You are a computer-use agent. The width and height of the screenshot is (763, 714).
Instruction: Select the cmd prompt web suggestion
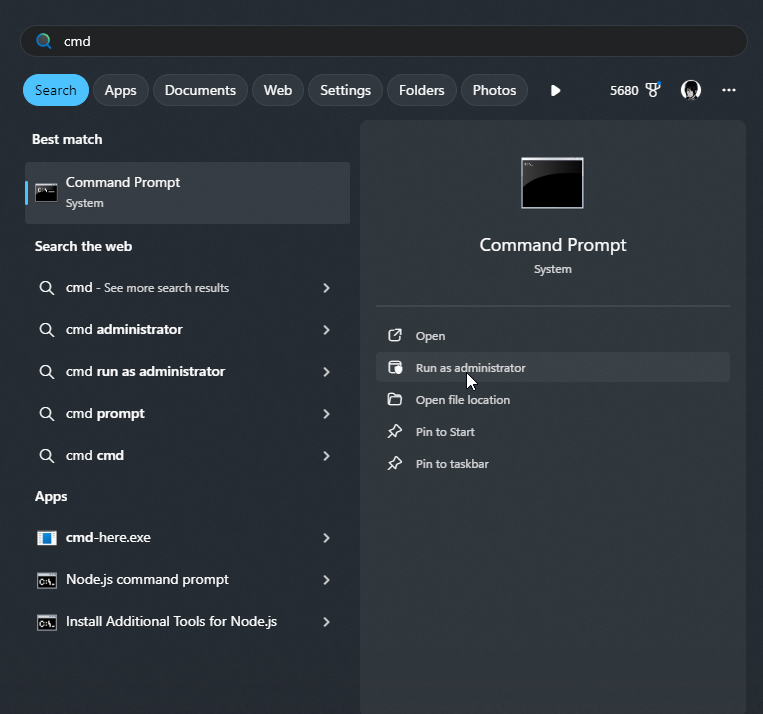187,414
